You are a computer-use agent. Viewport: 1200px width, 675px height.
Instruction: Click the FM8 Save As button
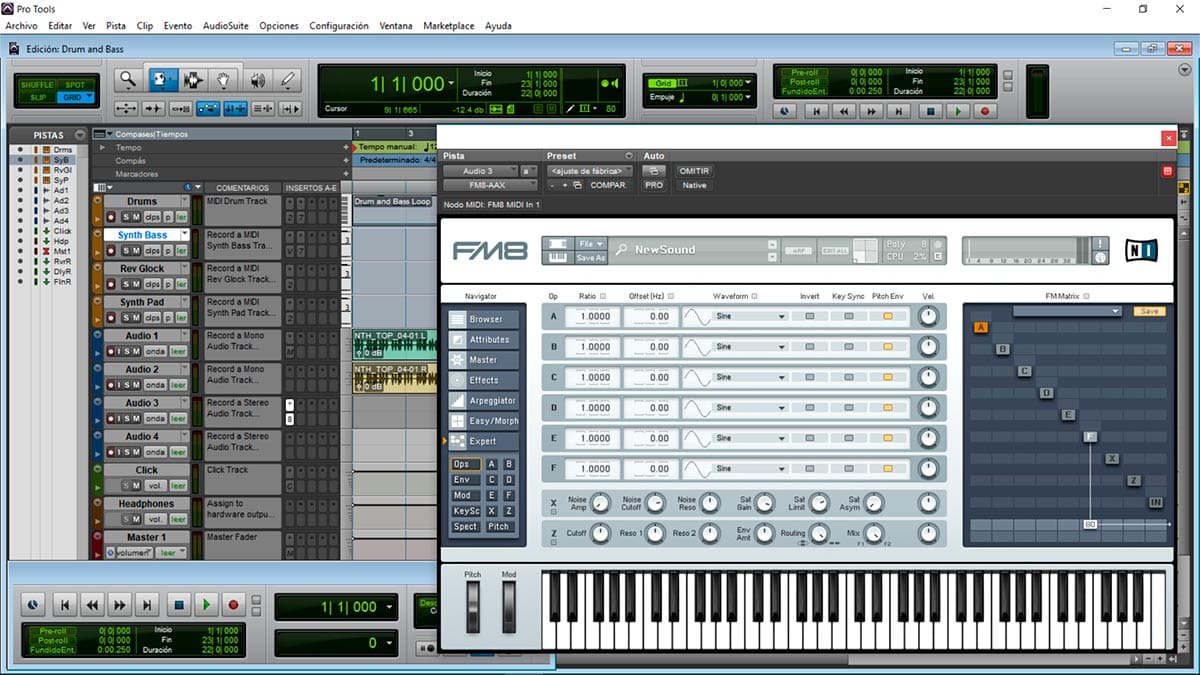coord(591,257)
